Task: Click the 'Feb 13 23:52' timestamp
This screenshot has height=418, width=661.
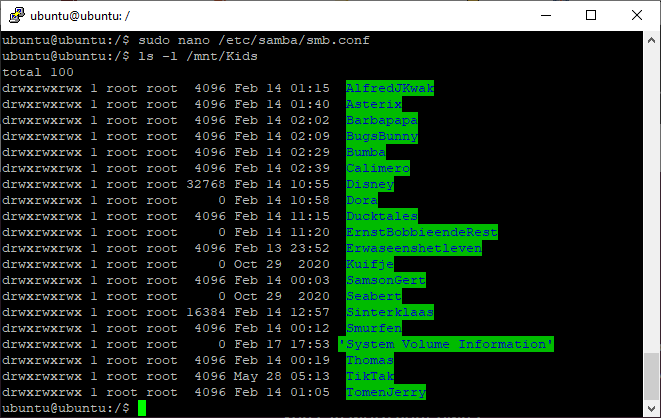Action: pyautogui.click(x=282, y=249)
